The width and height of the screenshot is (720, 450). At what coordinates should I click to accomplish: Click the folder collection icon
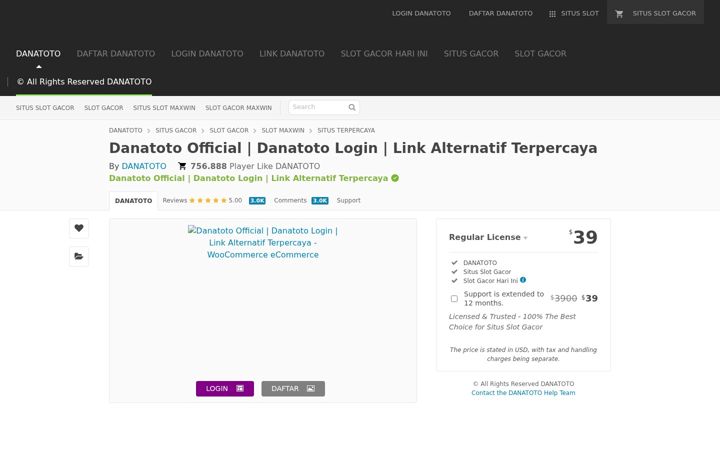tap(79, 256)
